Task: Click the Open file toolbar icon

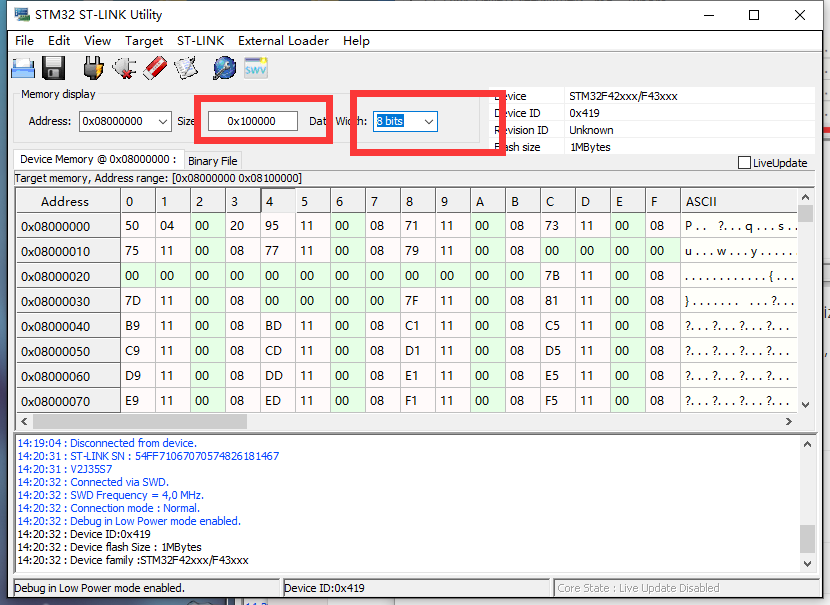Action: tap(23, 68)
